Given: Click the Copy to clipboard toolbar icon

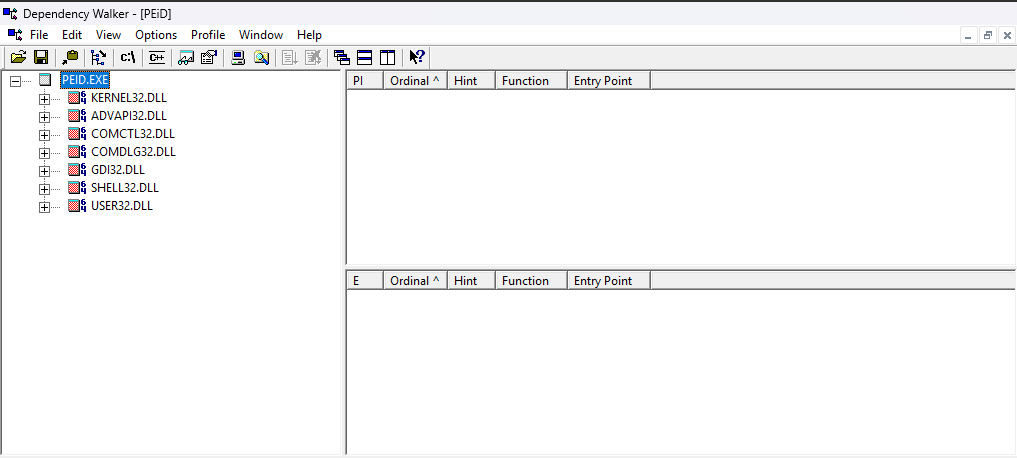Looking at the screenshot, I should tap(70, 57).
